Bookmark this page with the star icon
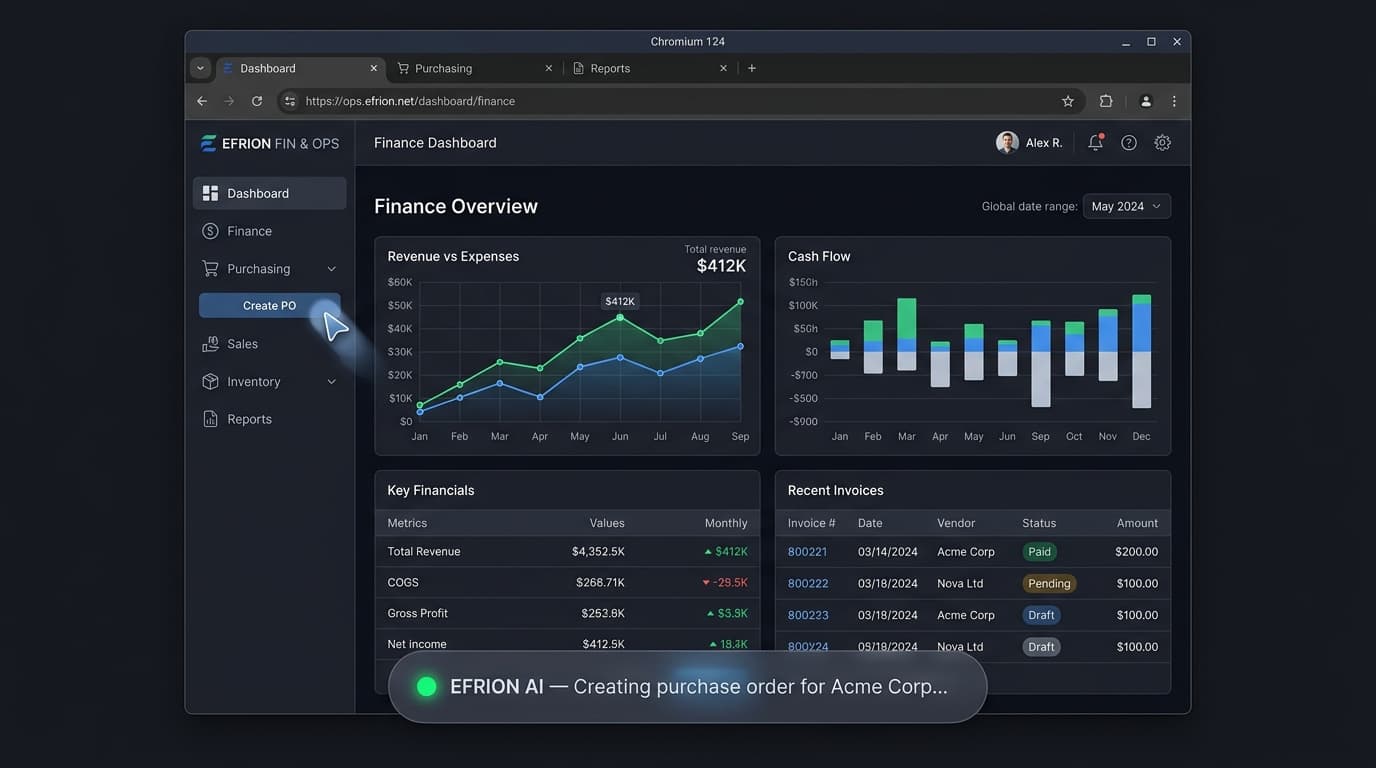The width and height of the screenshot is (1376, 768). [1068, 101]
